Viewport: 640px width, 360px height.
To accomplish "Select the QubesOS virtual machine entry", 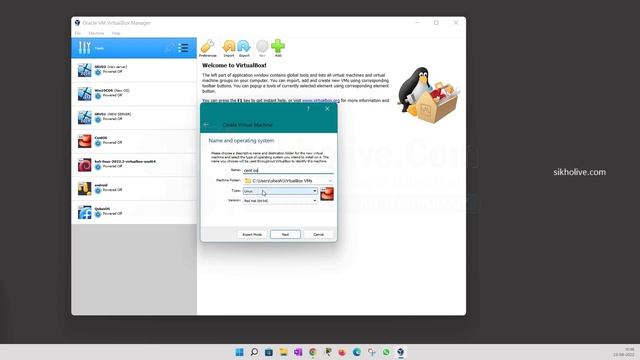I will pos(134,212).
